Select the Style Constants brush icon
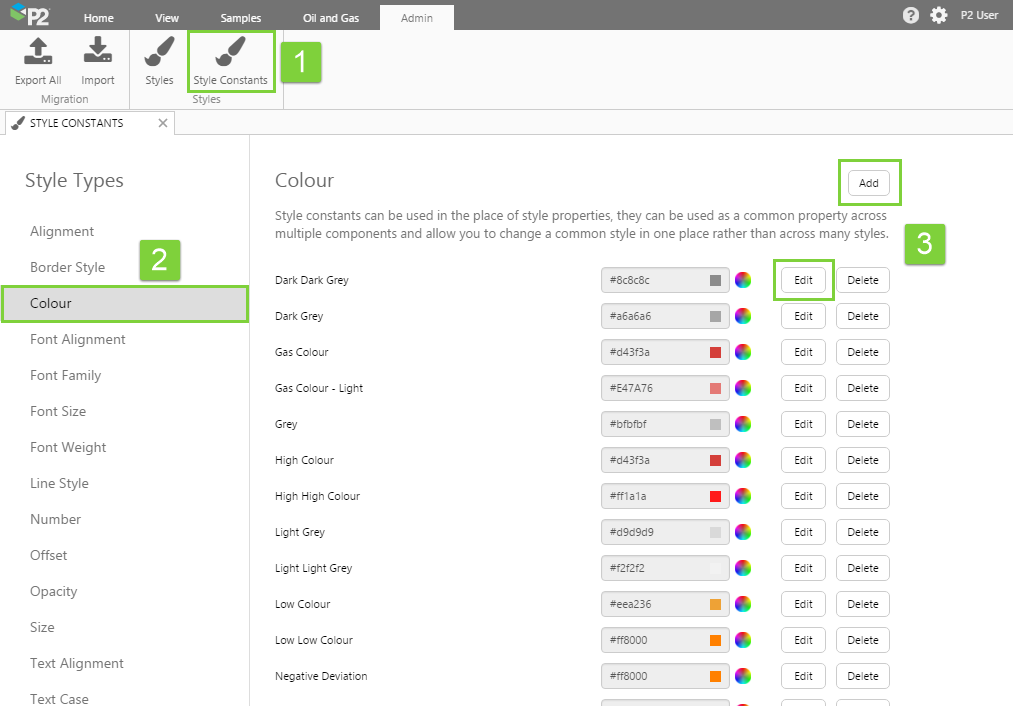 230,52
